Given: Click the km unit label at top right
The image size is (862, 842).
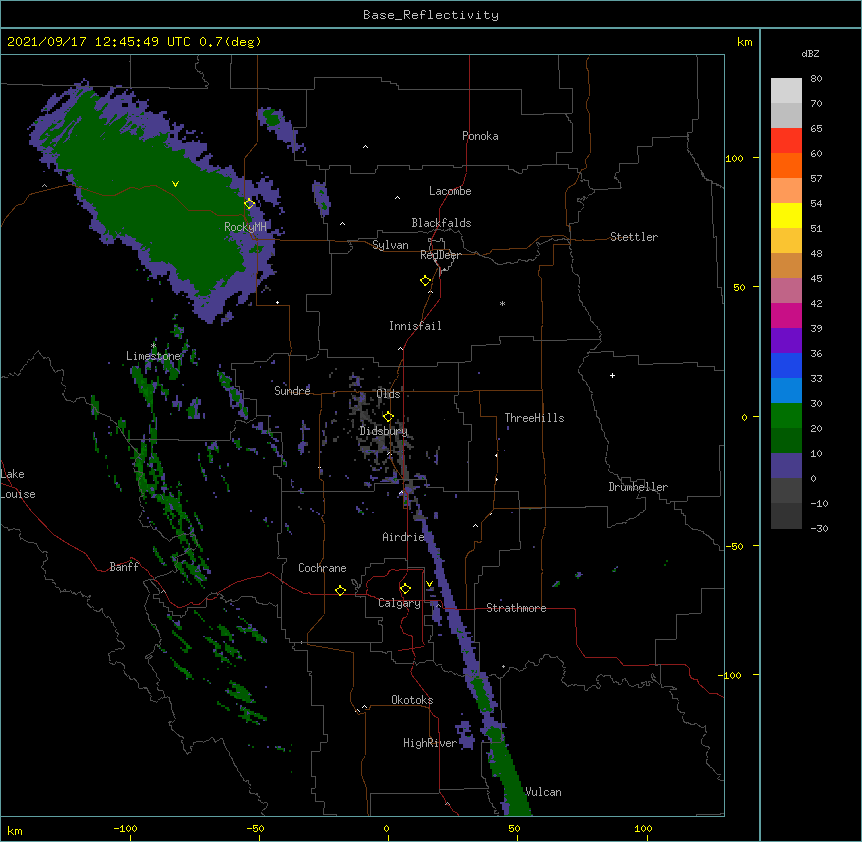Looking at the screenshot, I should pyautogui.click(x=744, y=42).
